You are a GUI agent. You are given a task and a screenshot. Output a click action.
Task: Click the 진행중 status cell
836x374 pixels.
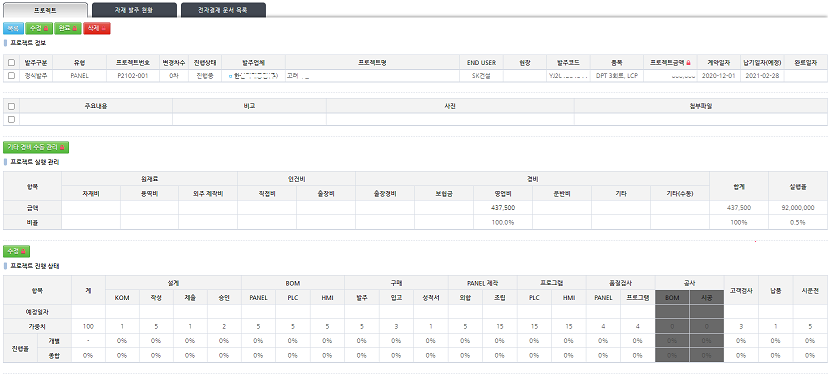tap(205, 76)
